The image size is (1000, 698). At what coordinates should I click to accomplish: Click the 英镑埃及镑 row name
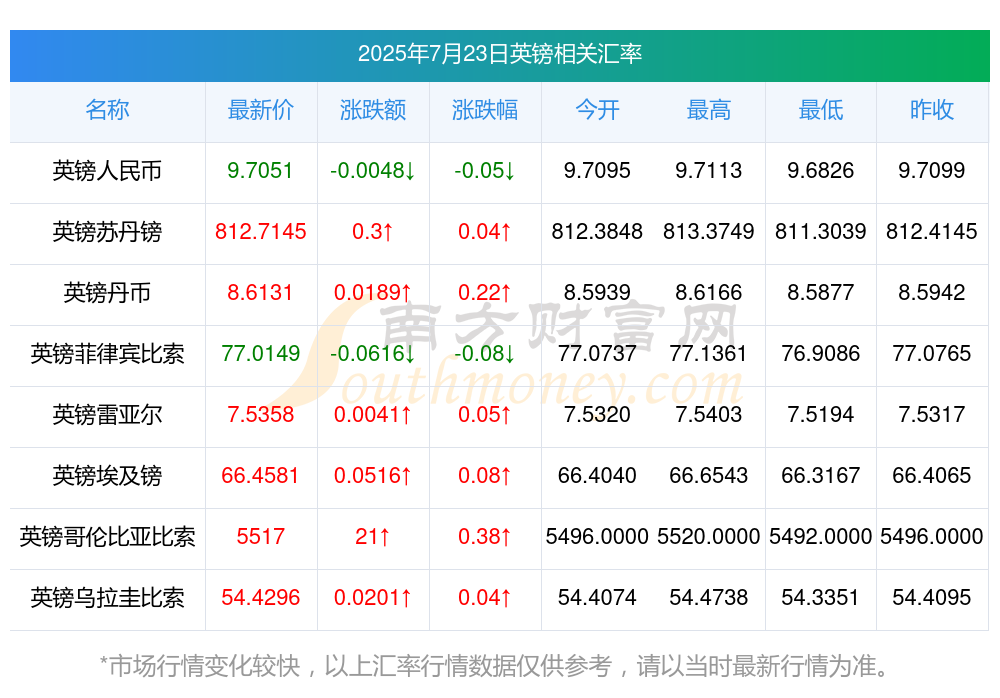(x=107, y=475)
